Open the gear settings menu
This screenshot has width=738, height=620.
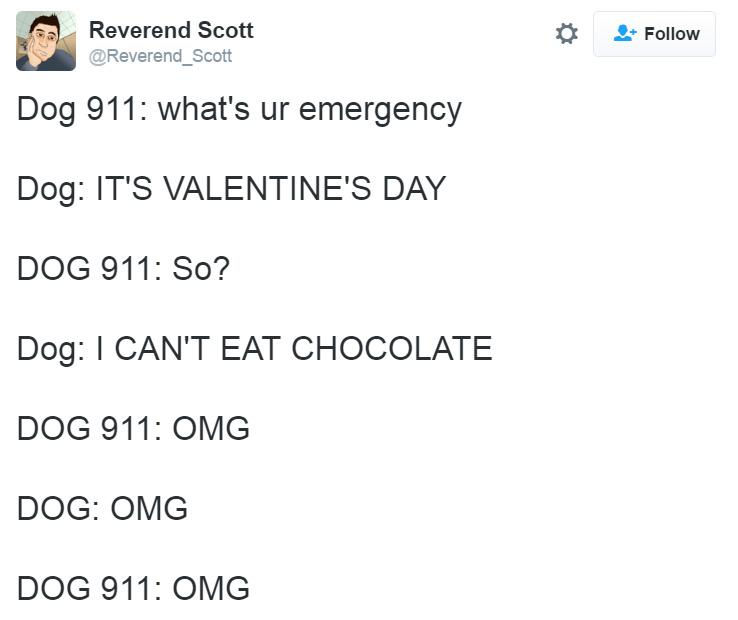pos(566,34)
